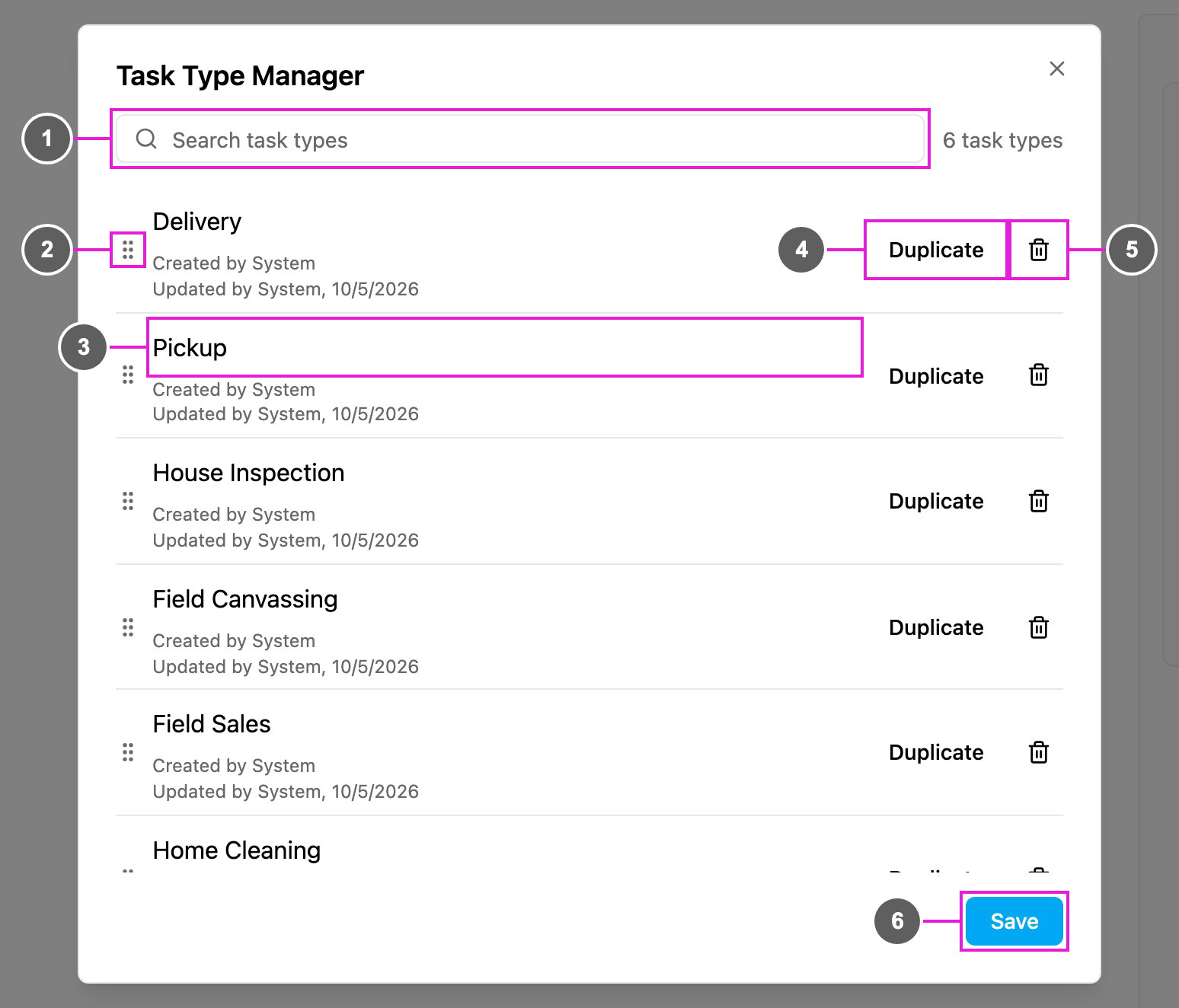Delete the Pickup task type
Screen dimensions: 1179x1008
coord(1039,375)
